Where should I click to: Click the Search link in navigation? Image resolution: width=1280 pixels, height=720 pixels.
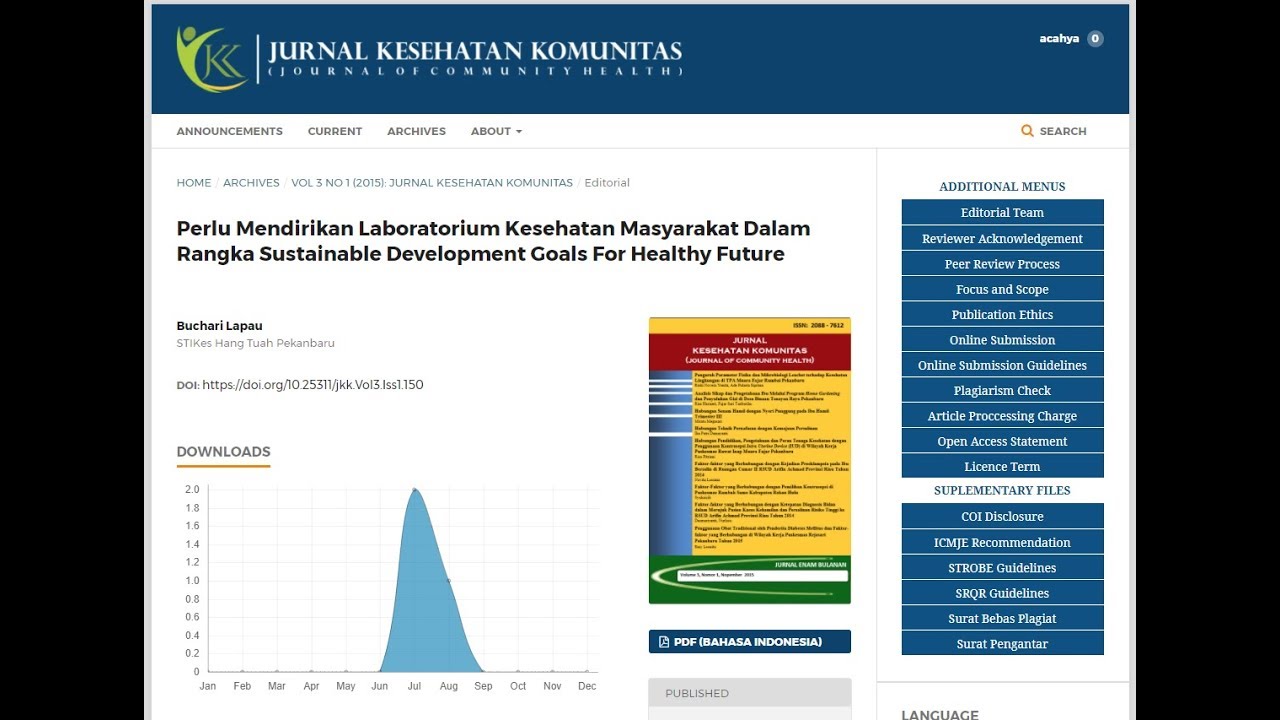[x=1063, y=131]
